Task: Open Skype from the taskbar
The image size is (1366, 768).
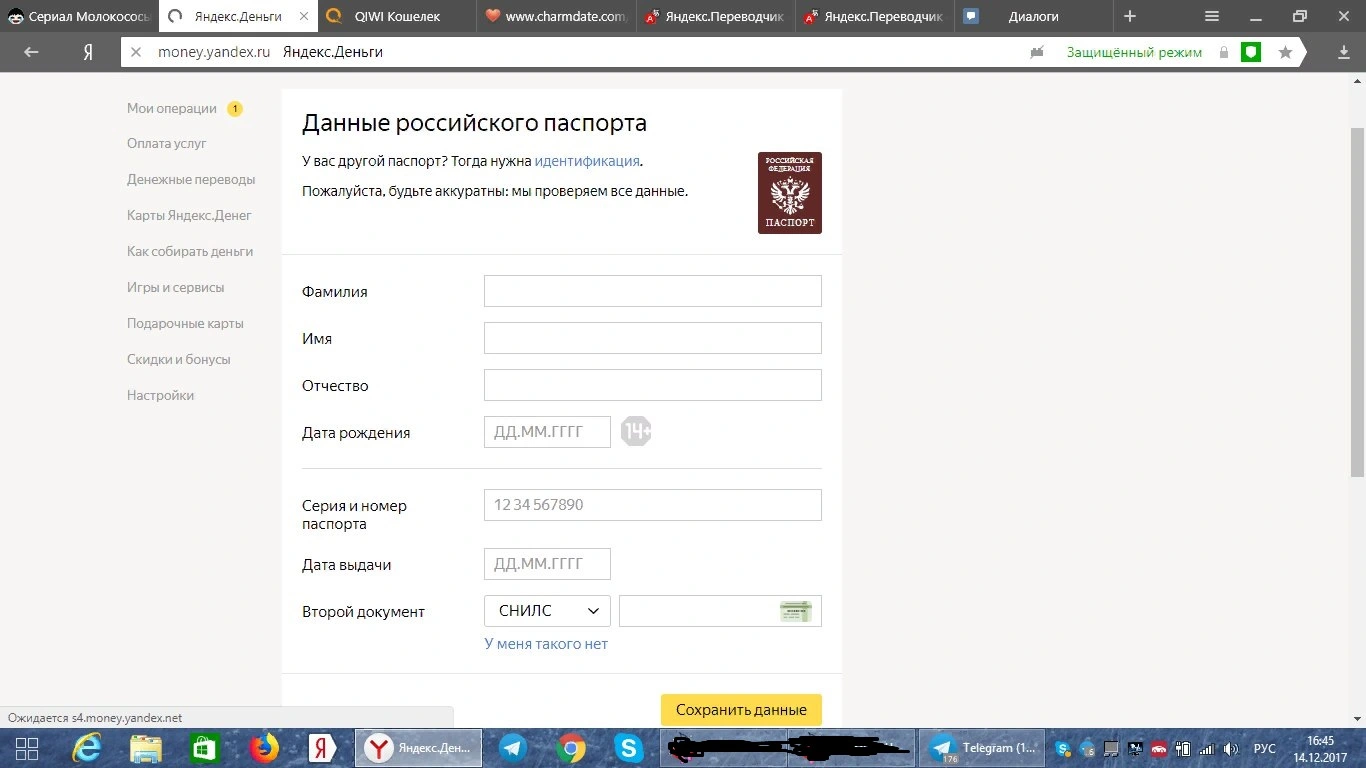Action: 629,748
